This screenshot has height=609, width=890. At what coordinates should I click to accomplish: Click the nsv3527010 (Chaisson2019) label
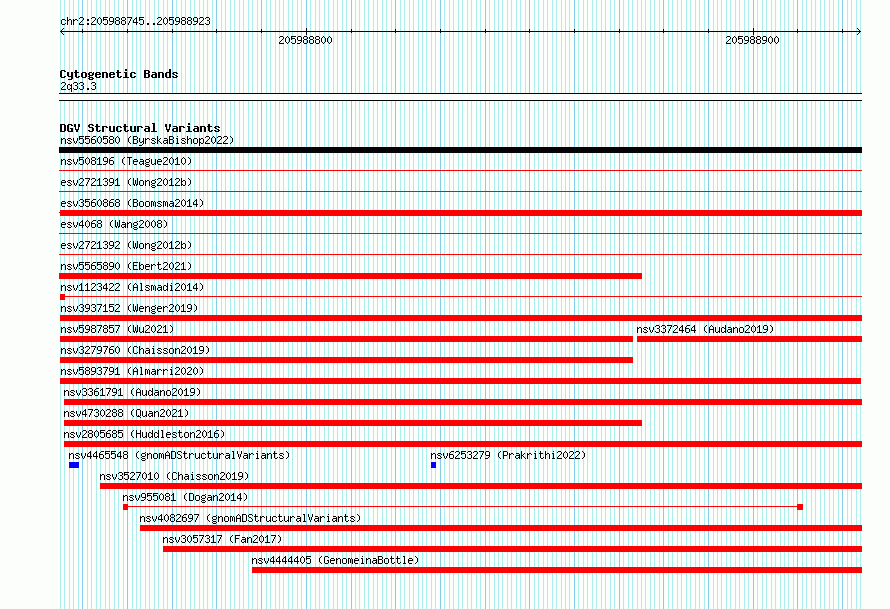point(174,476)
